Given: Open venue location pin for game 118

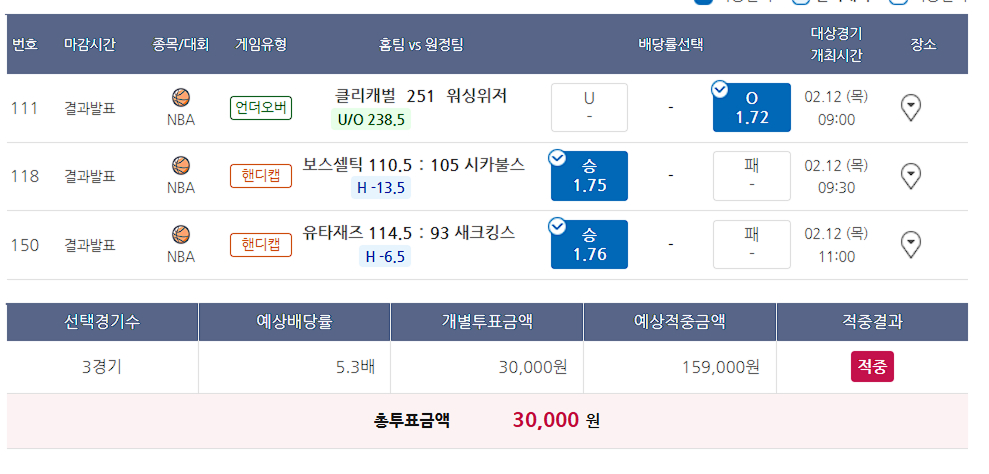Looking at the screenshot, I should point(910,176).
